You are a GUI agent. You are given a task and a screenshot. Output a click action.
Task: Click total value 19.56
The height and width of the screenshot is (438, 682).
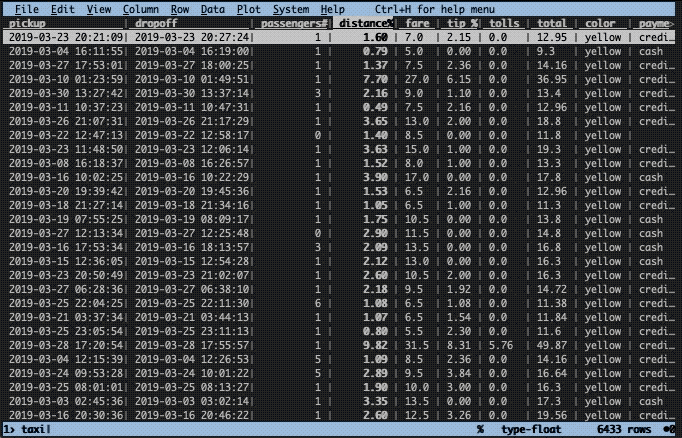point(552,415)
